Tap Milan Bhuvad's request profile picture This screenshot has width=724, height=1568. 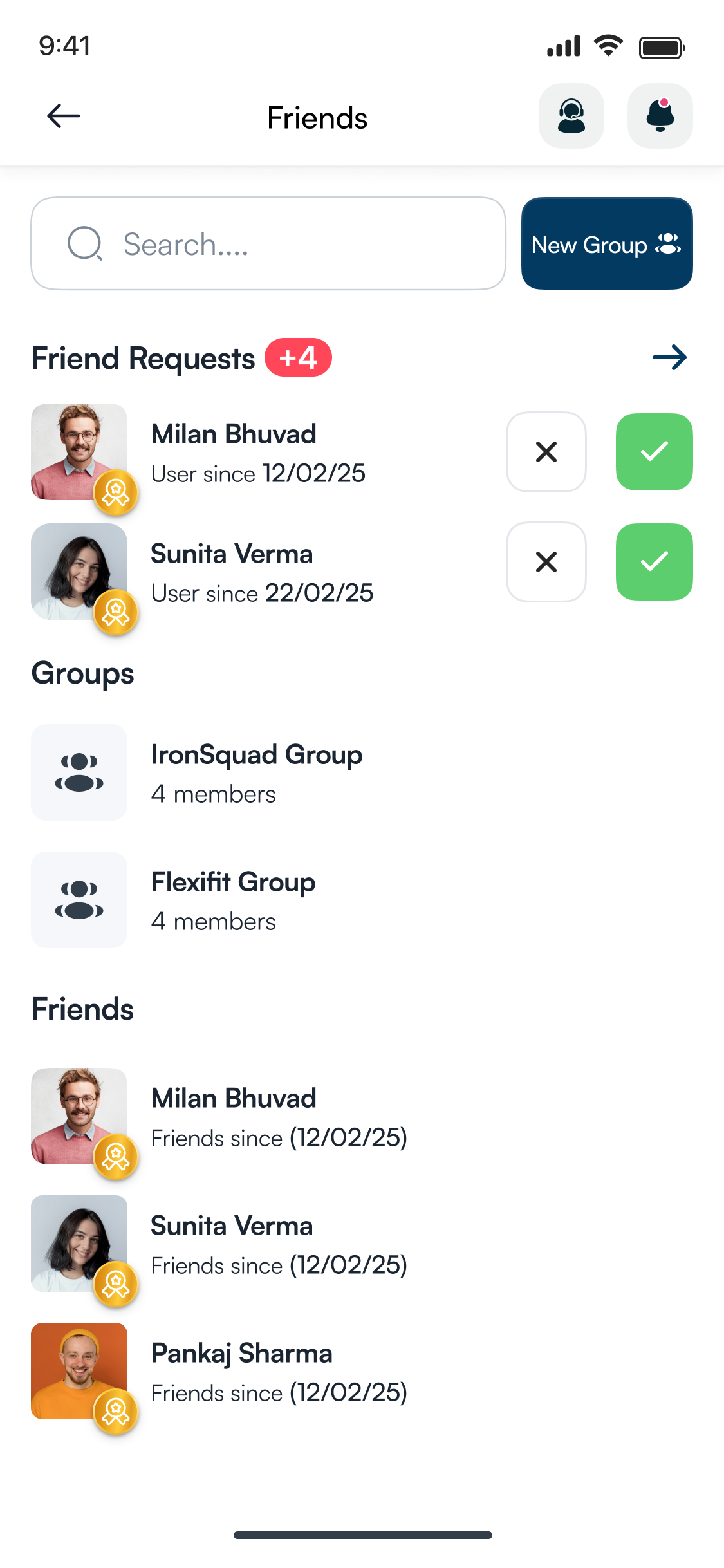[79, 452]
